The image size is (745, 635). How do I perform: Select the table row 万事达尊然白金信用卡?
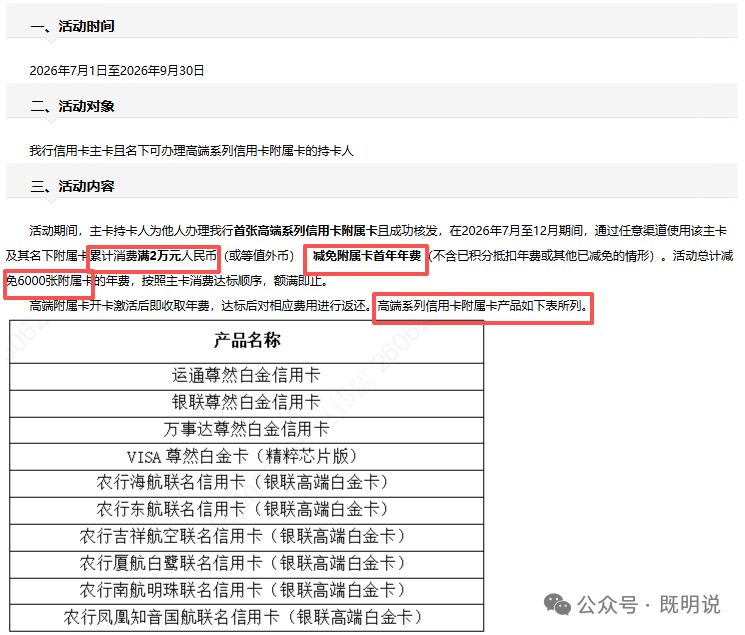247,430
